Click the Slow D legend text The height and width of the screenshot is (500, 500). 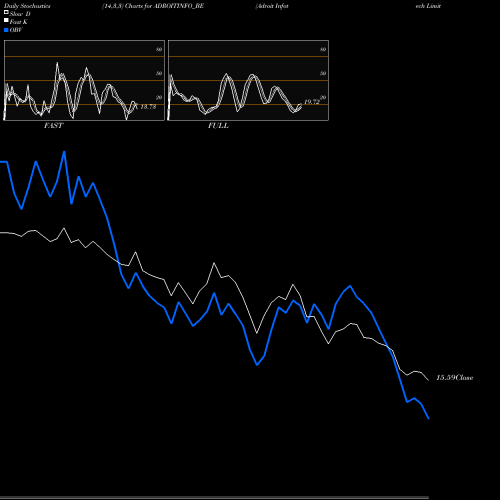click(x=20, y=14)
